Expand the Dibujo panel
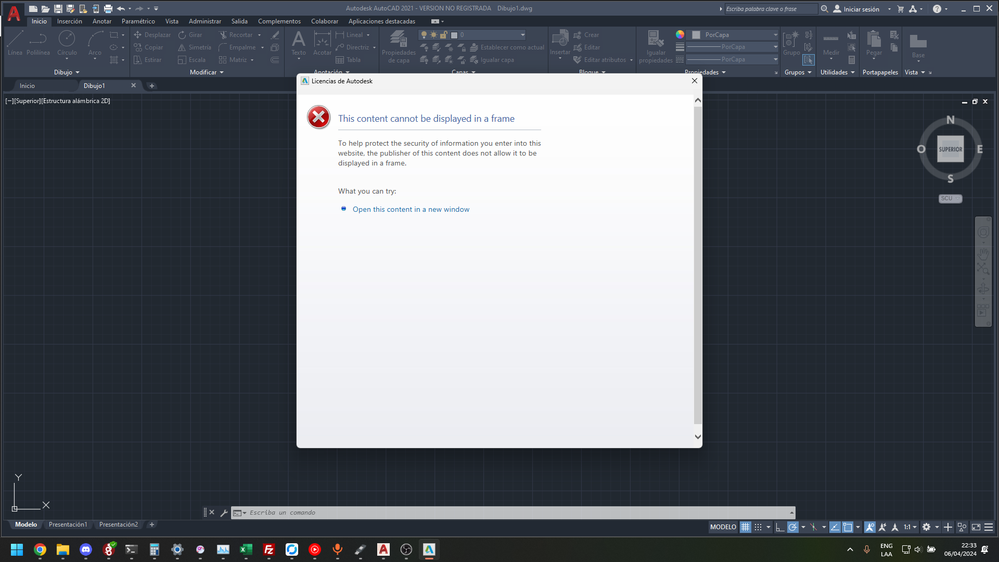Viewport: 999px width, 562px height. (67, 72)
